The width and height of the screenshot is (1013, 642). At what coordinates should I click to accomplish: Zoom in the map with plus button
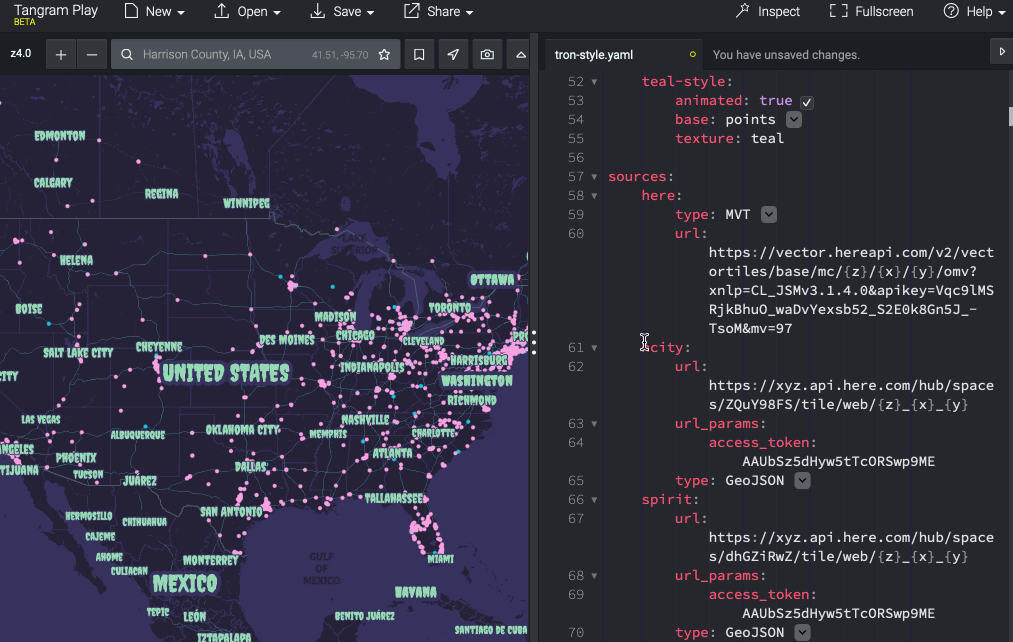tap(61, 55)
